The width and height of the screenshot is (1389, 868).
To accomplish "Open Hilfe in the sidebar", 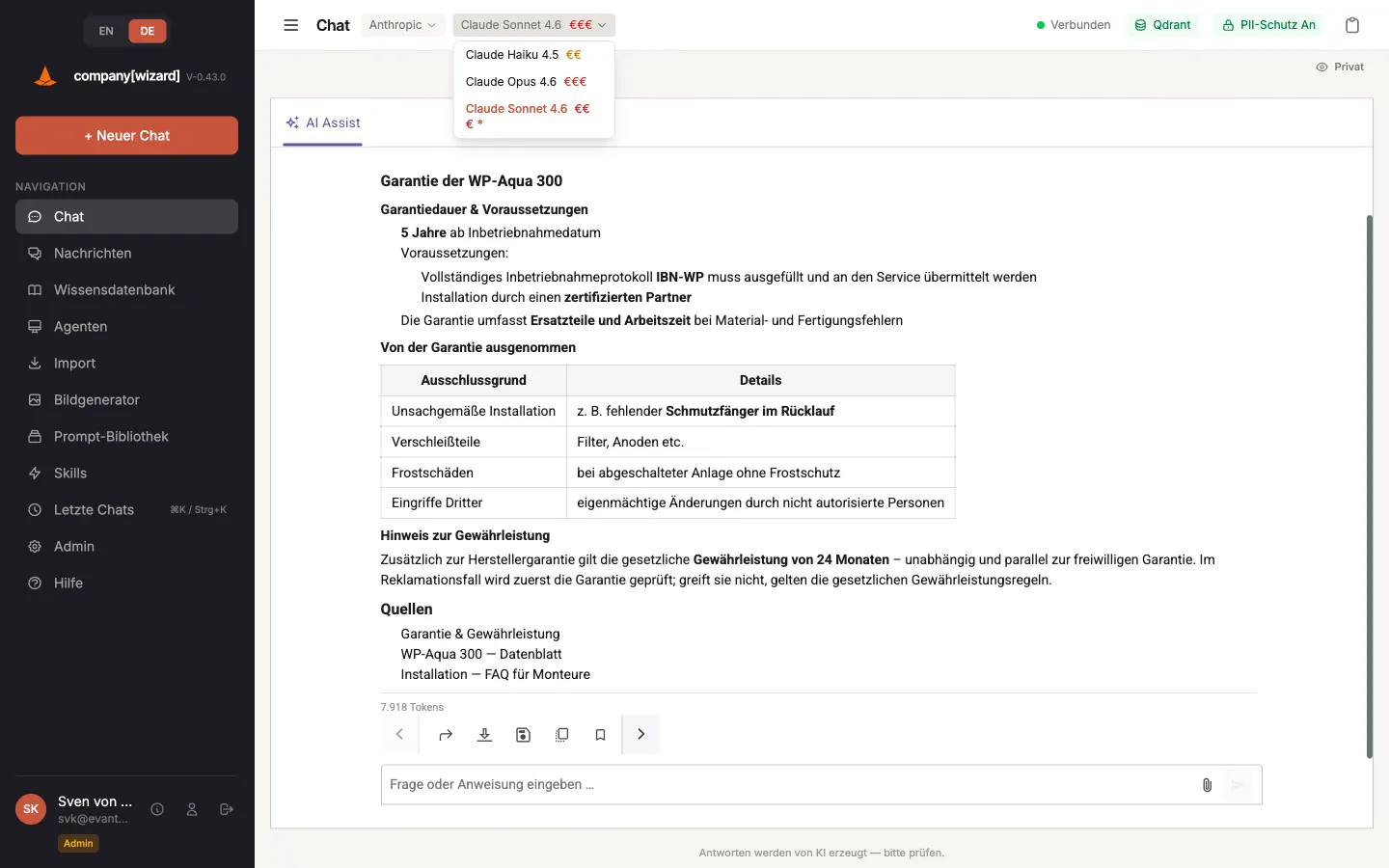I will 126,583.
